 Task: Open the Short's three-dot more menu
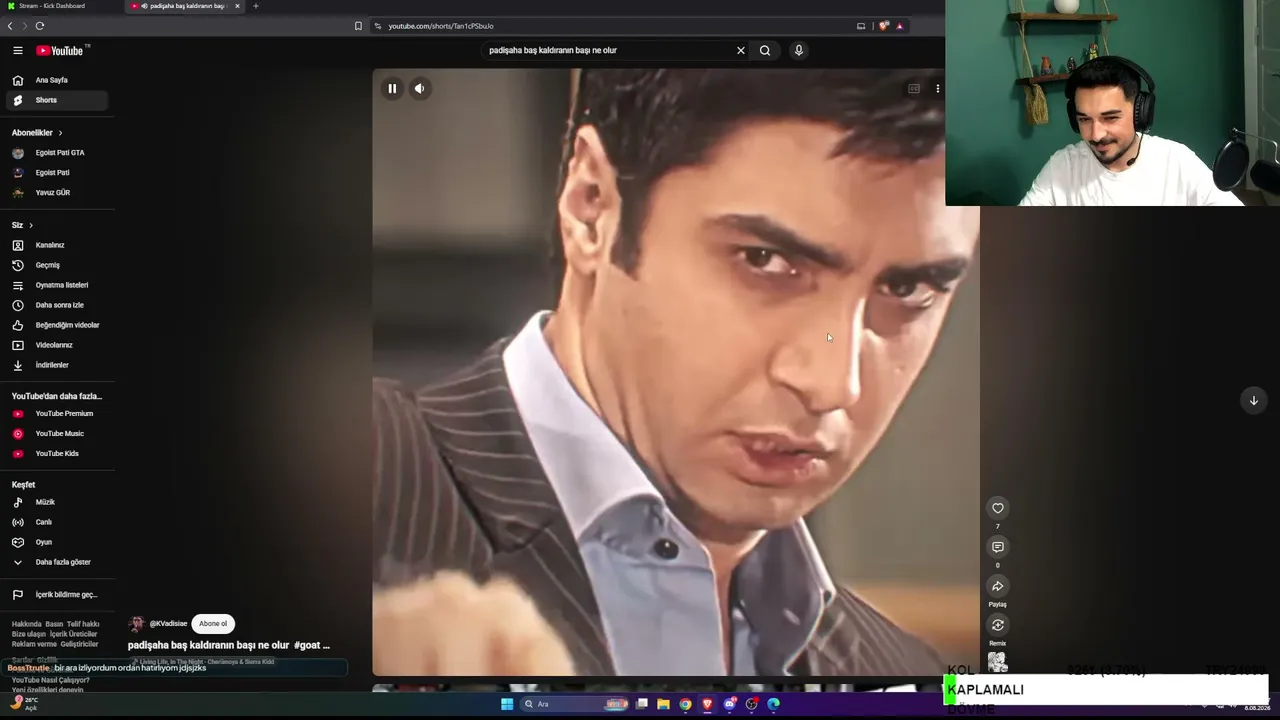(x=937, y=89)
